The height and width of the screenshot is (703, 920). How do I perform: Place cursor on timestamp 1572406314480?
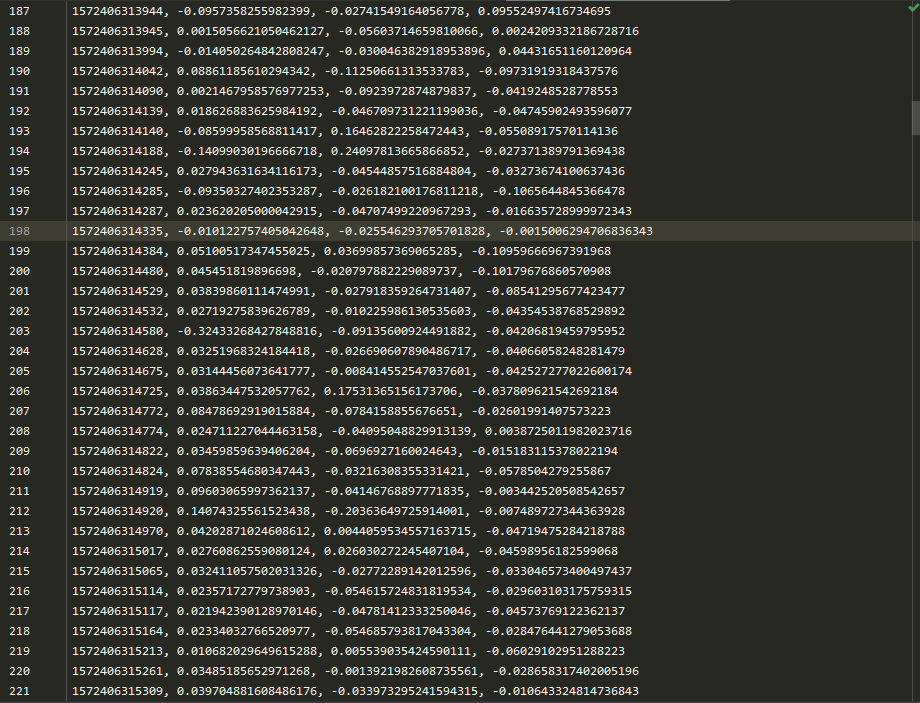(120, 271)
